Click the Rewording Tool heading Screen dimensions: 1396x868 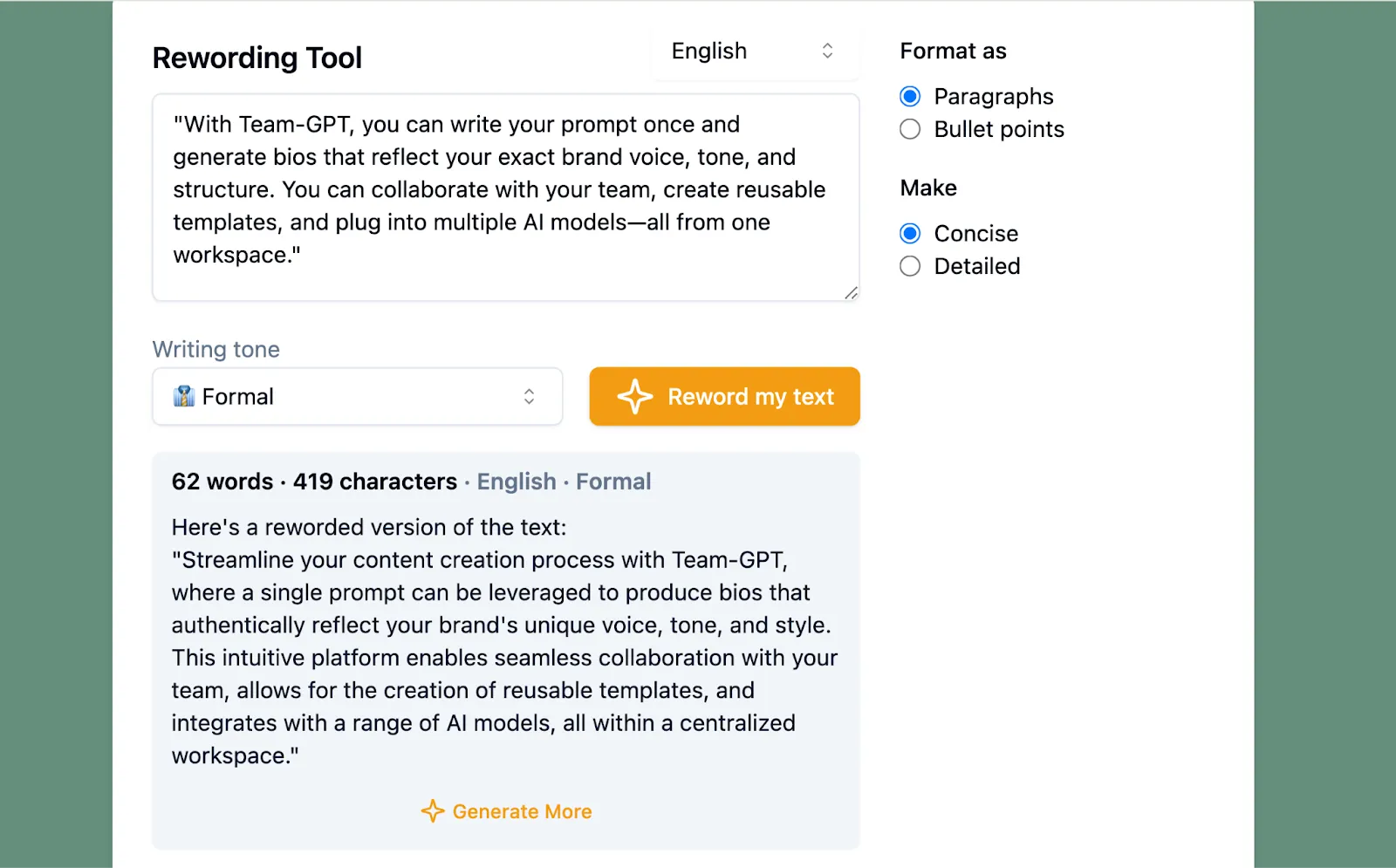pos(257,58)
